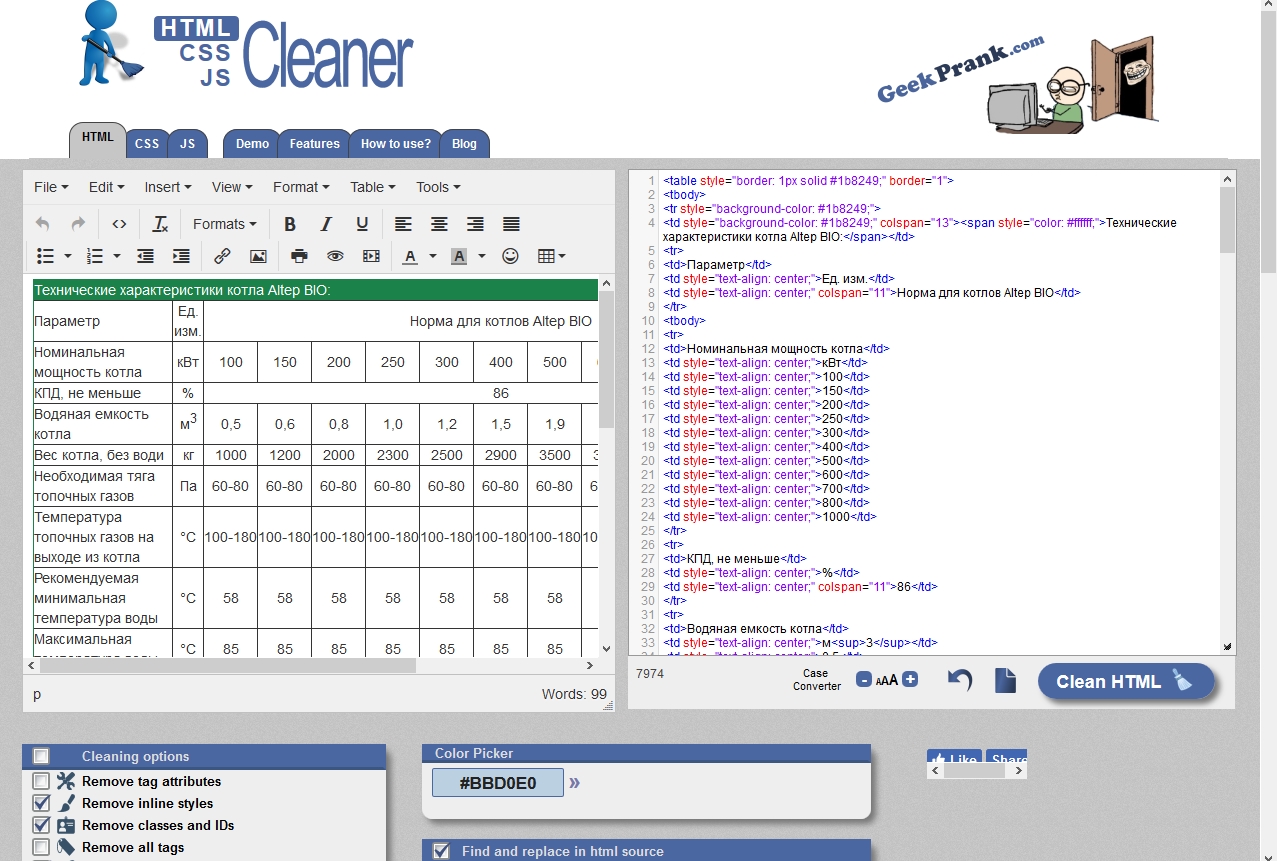
Task: Click the italic formatting icon
Action: pos(326,224)
